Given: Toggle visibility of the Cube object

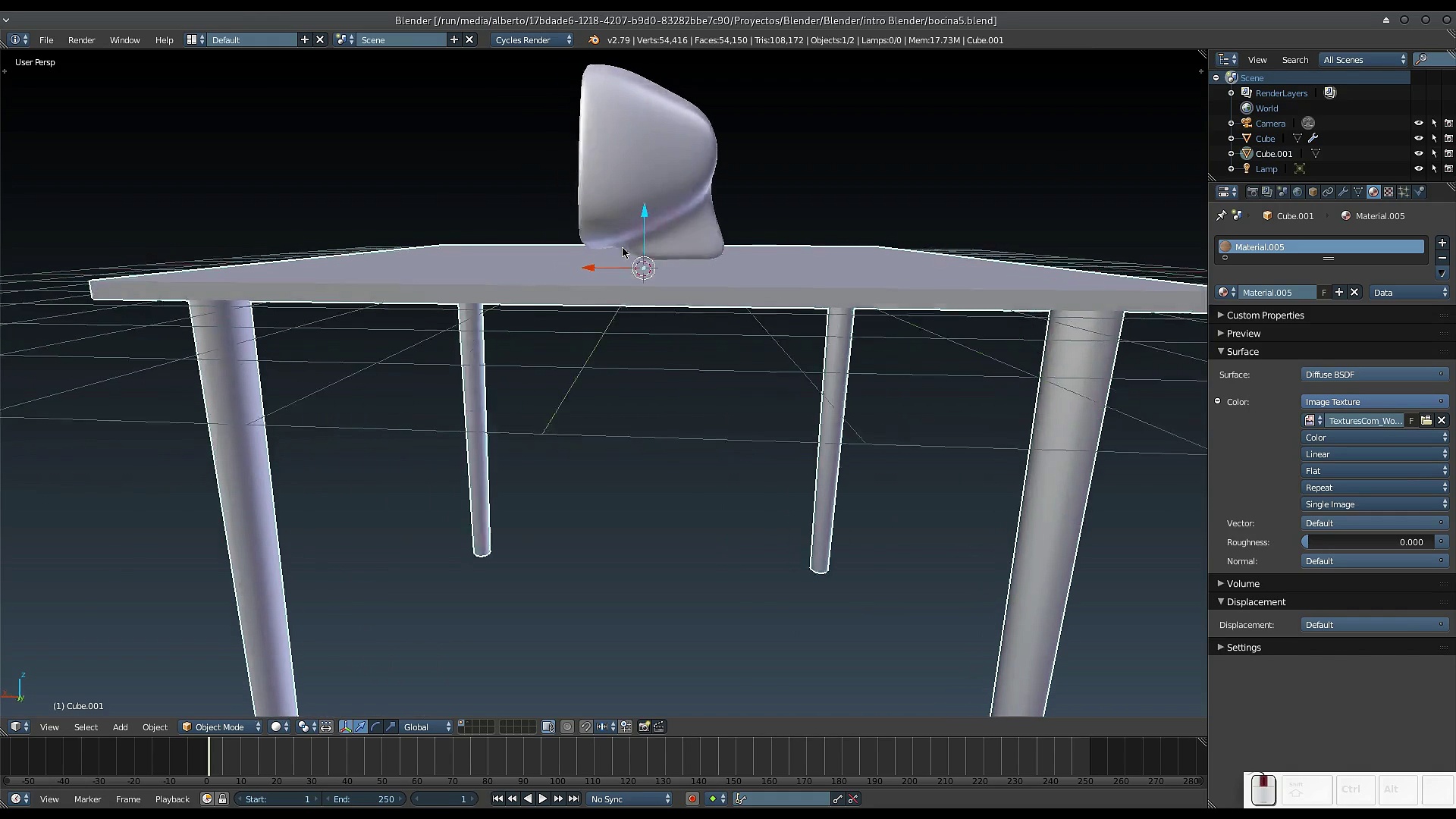Looking at the screenshot, I should (1418, 138).
